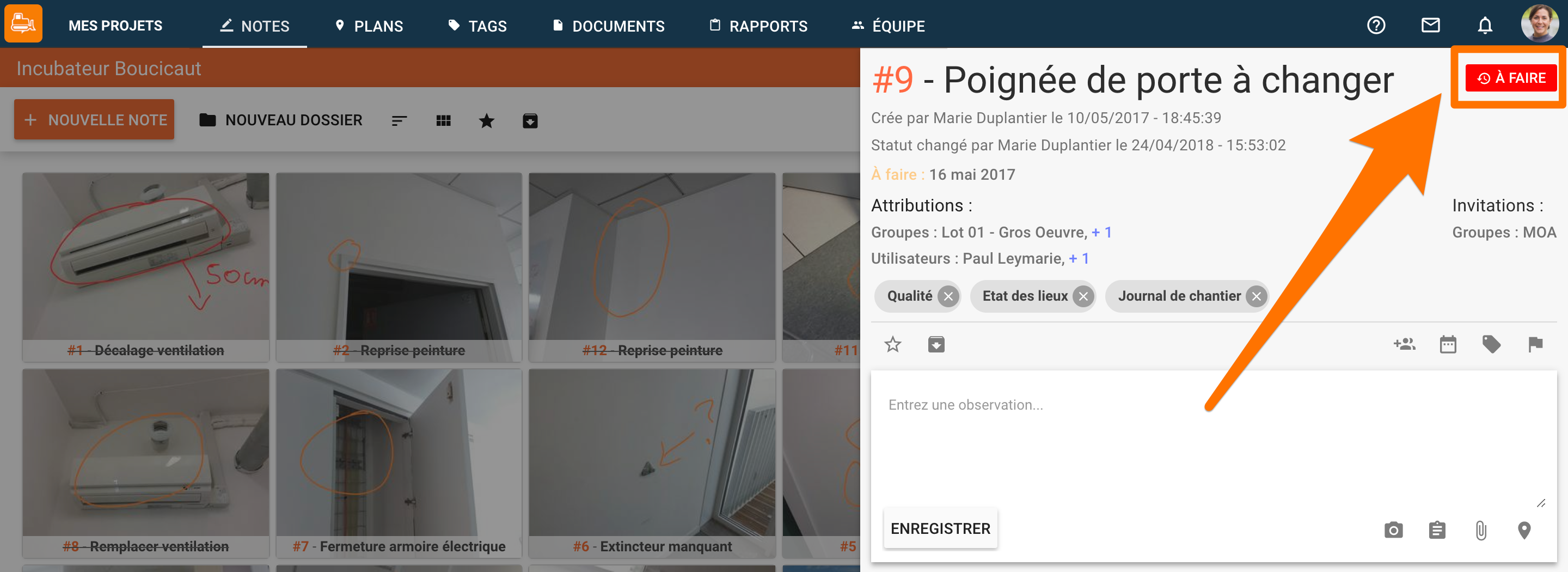Switch to the NOTES tab
Viewport: 1568px width, 572px height.
pos(254,26)
